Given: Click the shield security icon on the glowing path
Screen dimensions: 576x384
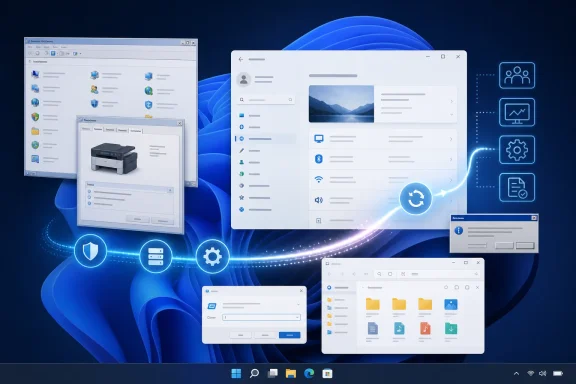Looking at the screenshot, I should pos(90,251).
